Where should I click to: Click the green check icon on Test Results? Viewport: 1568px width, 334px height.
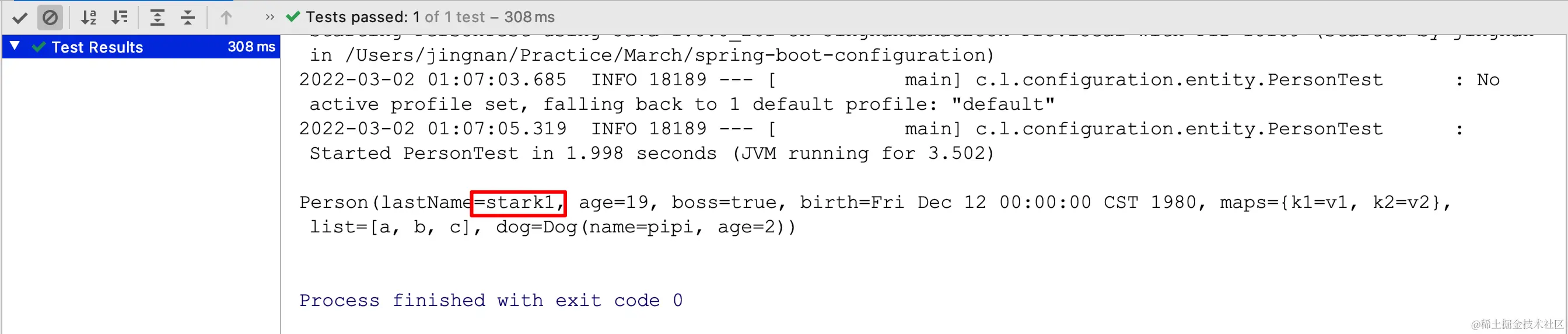point(39,47)
